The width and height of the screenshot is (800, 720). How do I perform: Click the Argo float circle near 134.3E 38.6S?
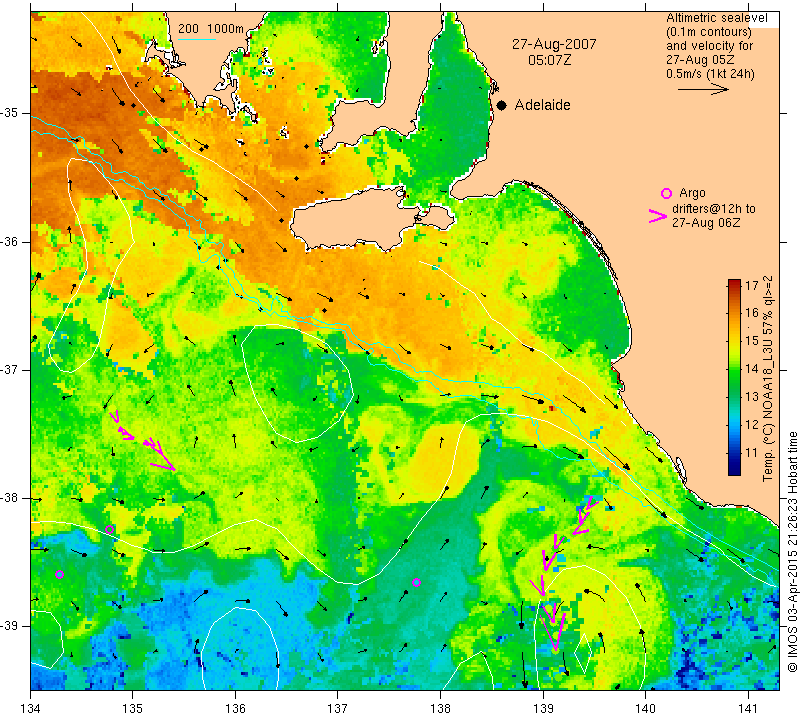point(59,574)
